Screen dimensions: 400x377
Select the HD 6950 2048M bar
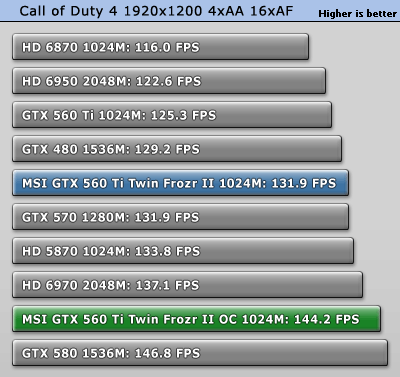click(x=169, y=81)
